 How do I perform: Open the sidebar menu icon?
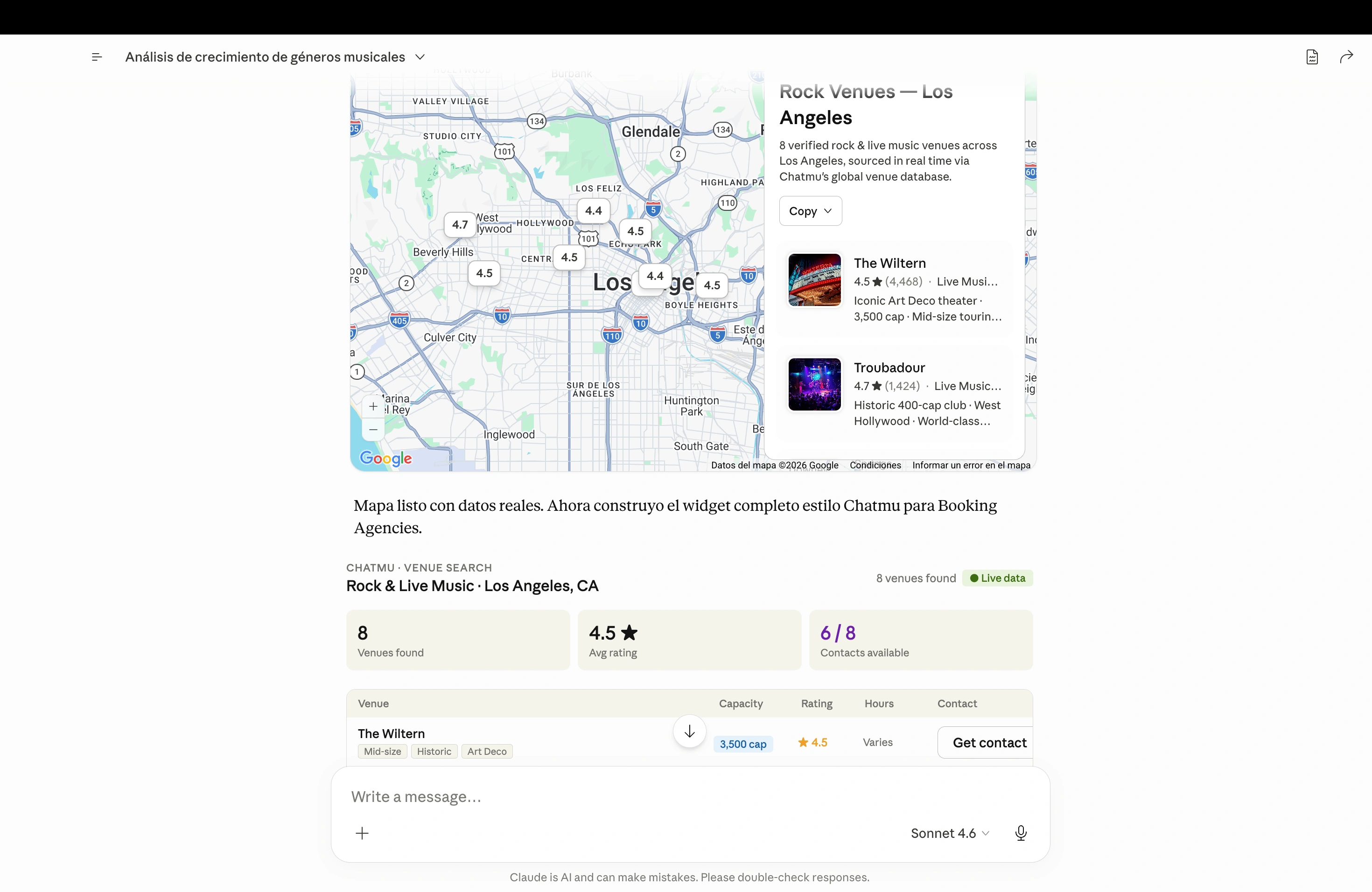click(97, 57)
